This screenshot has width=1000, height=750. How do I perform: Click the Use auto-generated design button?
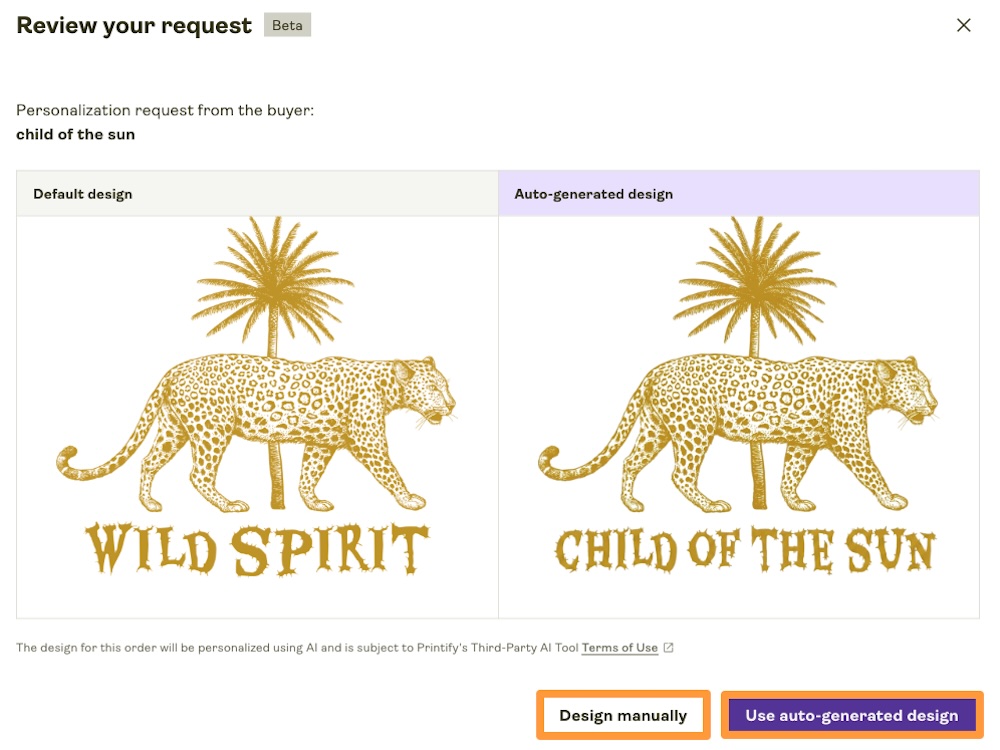[851, 715]
